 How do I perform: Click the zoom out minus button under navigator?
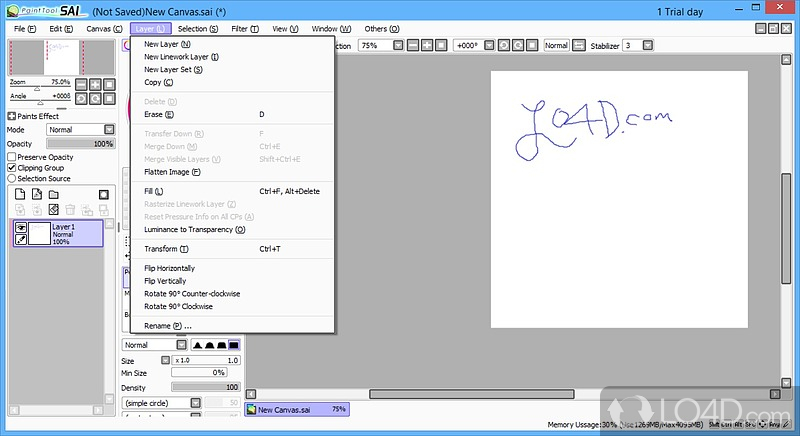click(81, 84)
